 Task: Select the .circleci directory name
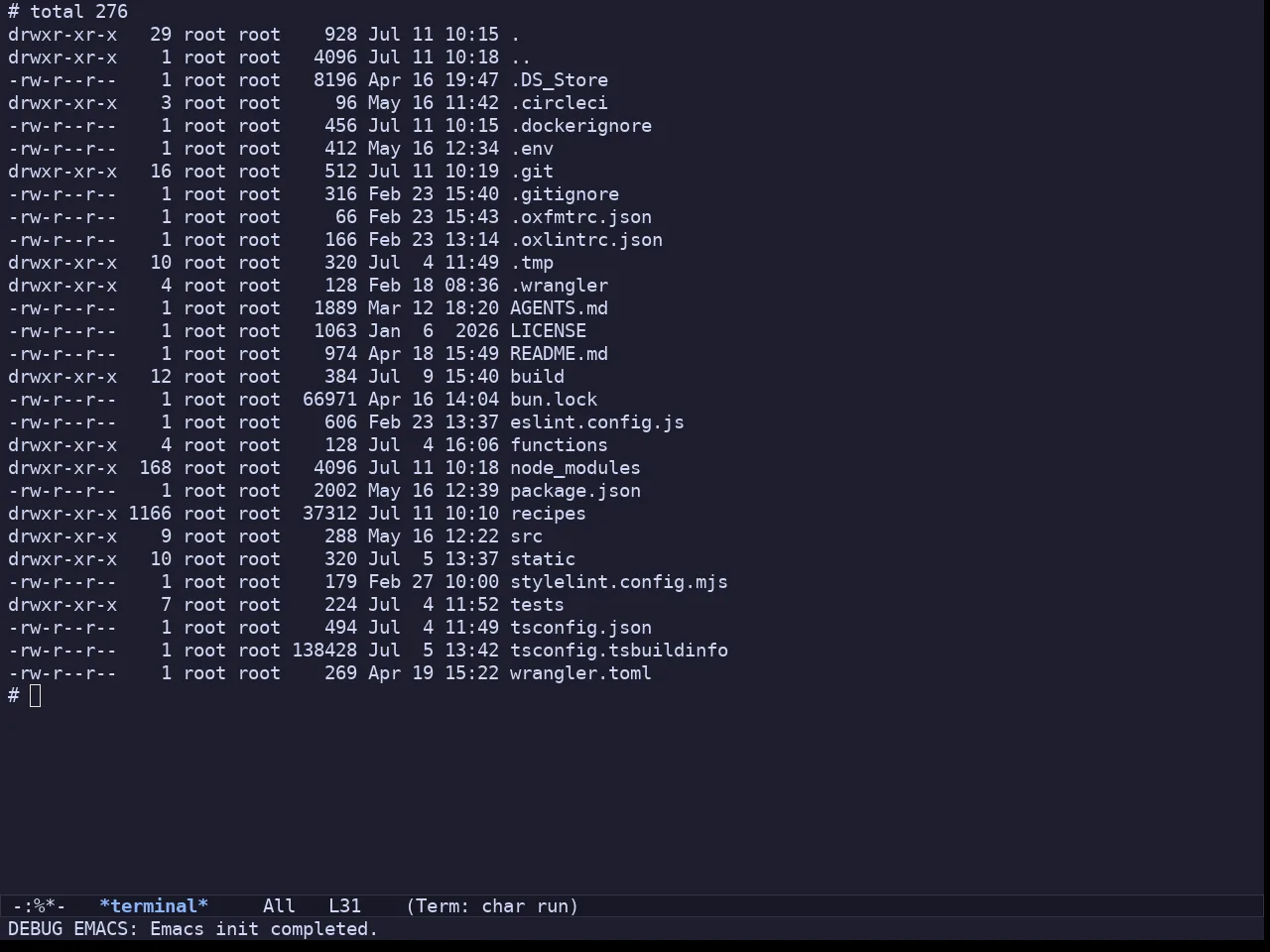coord(559,103)
